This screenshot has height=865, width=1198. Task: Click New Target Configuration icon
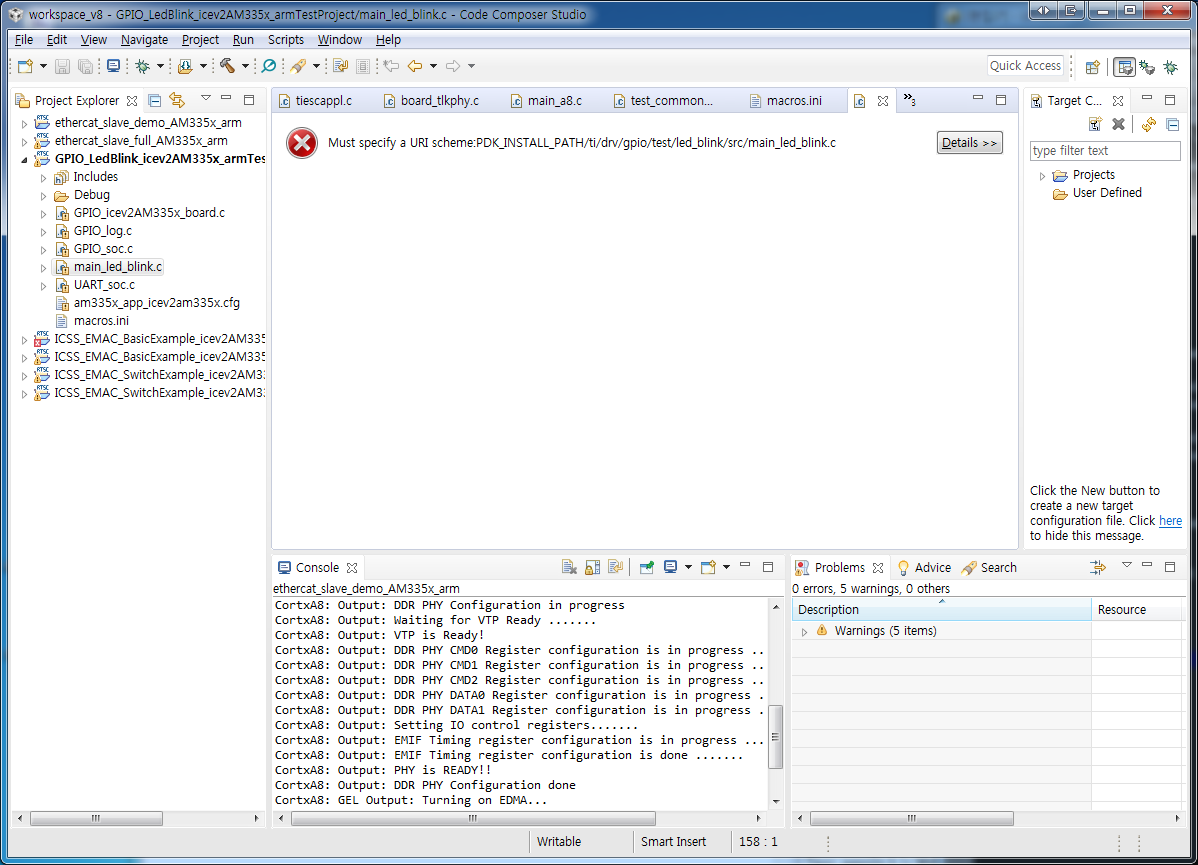pos(1096,124)
